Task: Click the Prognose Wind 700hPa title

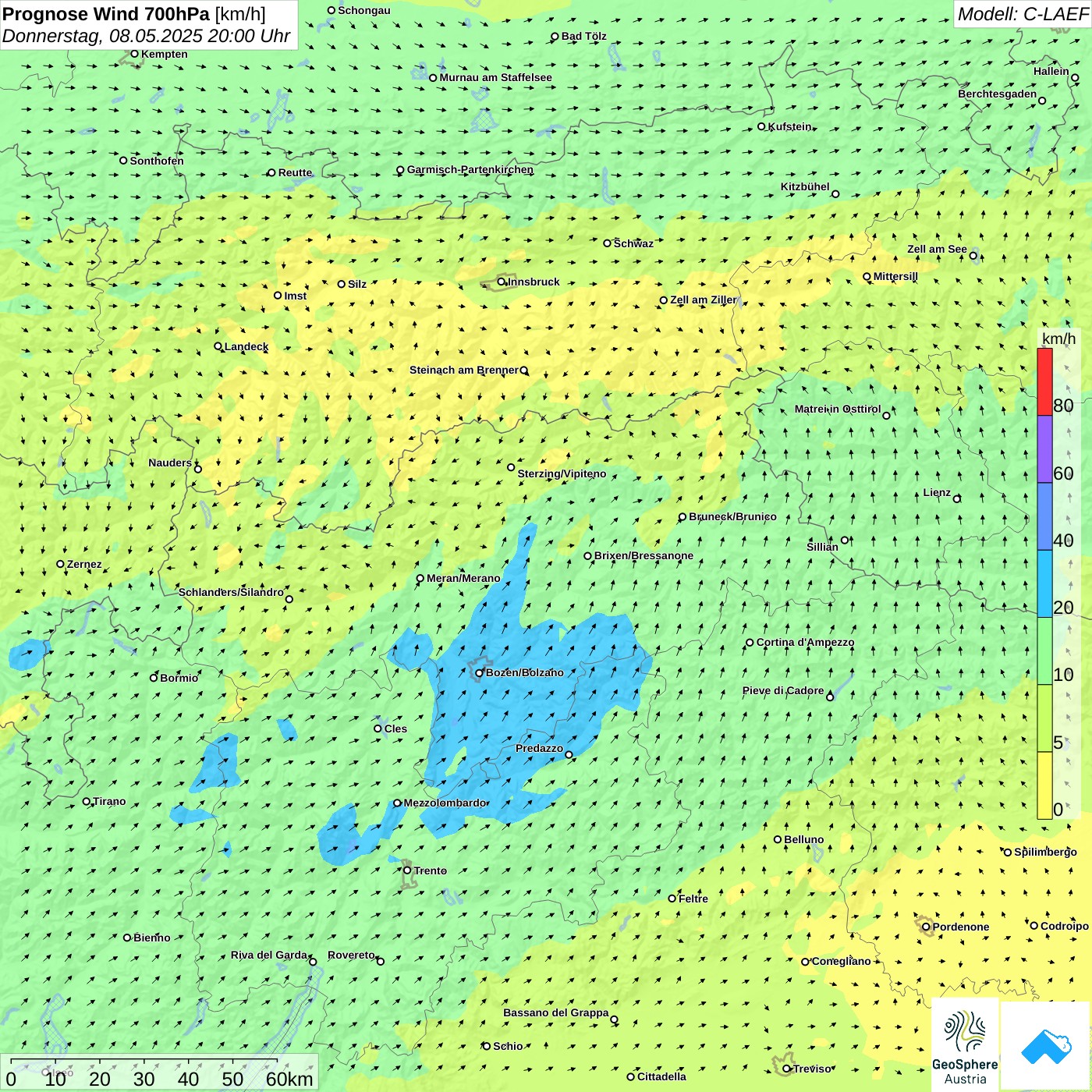Action: click(x=107, y=14)
